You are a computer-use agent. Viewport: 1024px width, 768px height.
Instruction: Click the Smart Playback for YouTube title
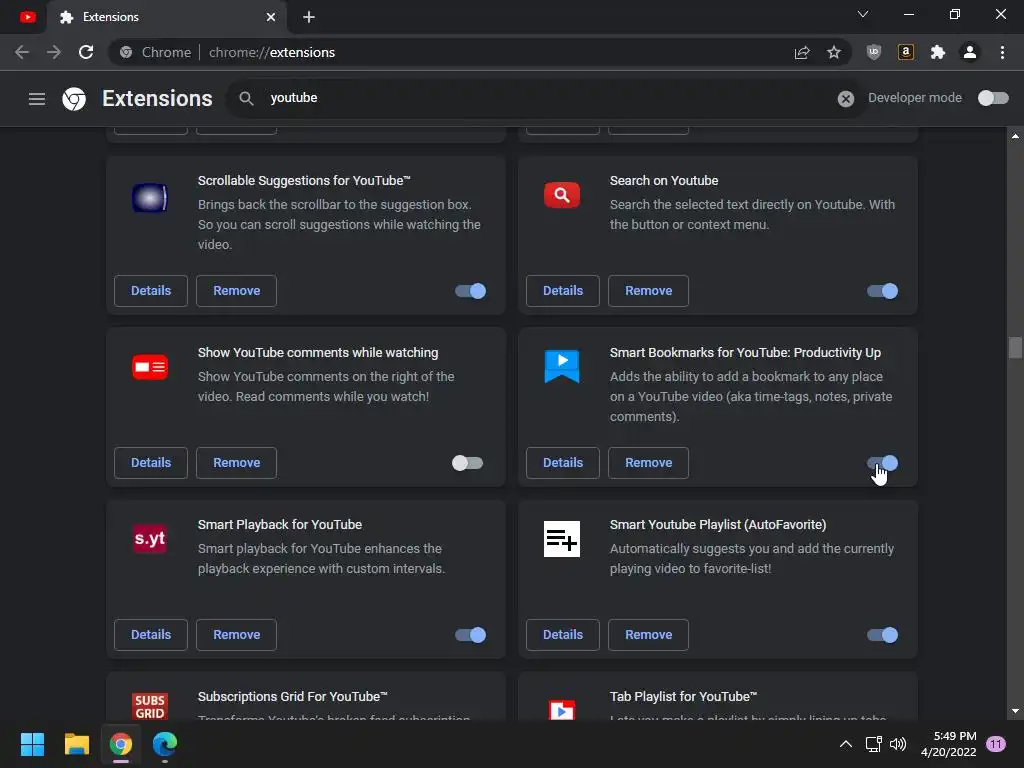click(280, 524)
